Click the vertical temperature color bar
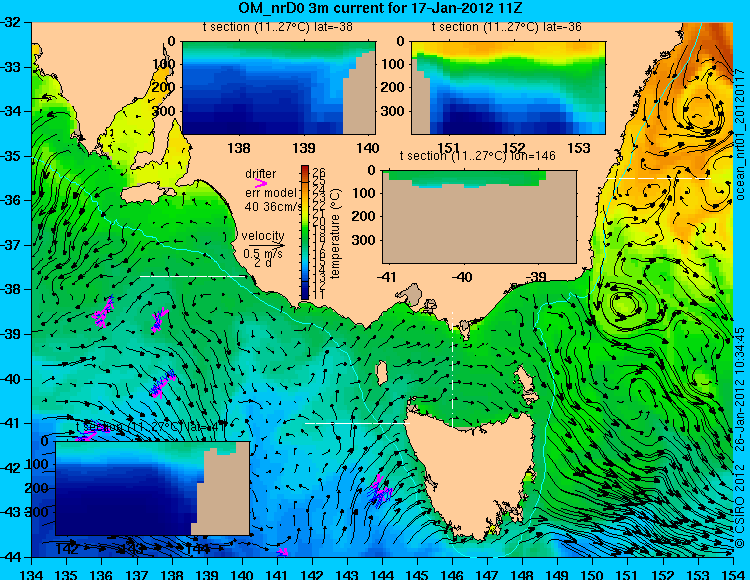Viewport: 750px width, 580px height. 305,233
